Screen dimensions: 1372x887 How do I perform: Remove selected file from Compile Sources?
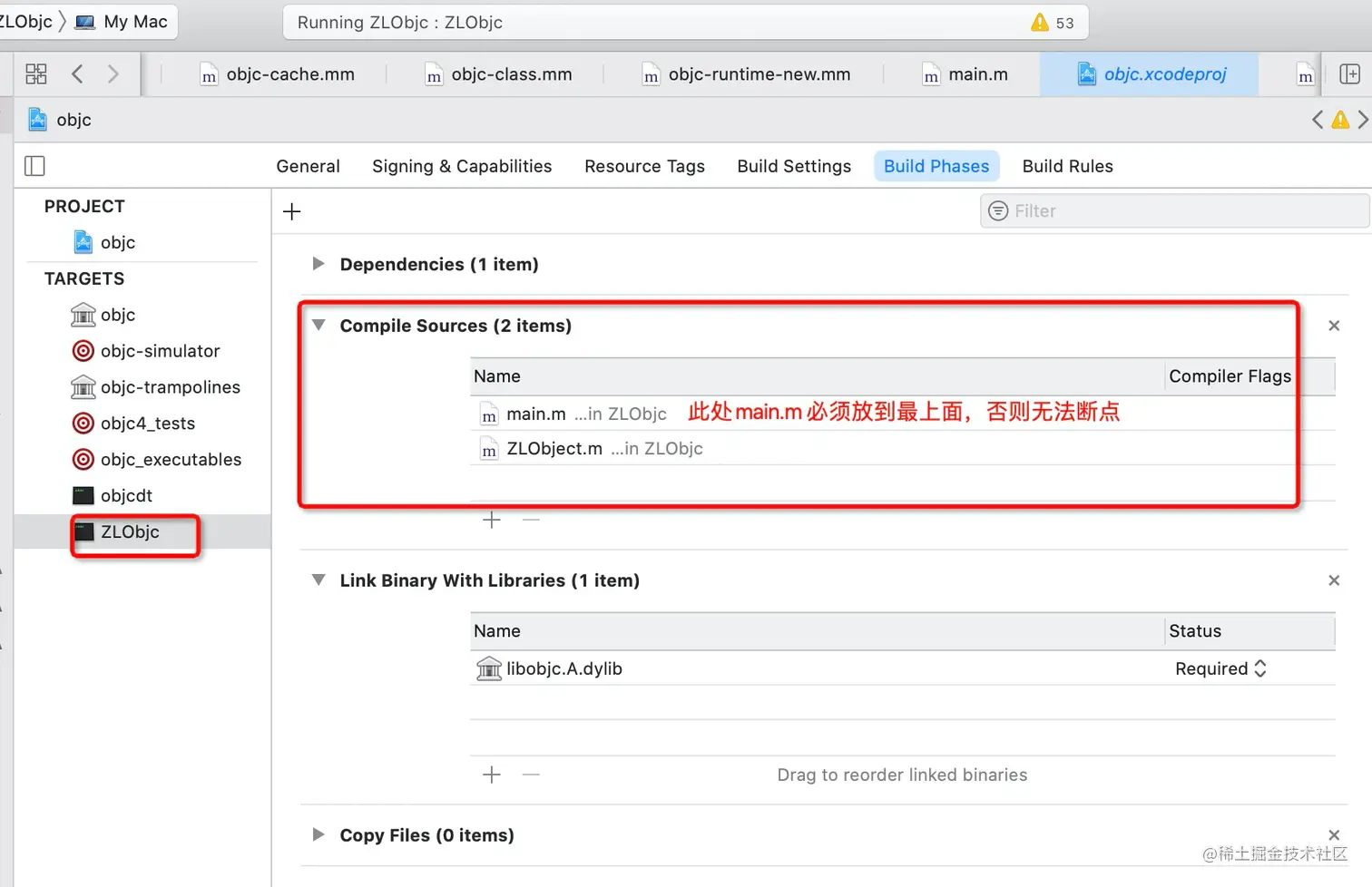pyautogui.click(x=532, y=520)
